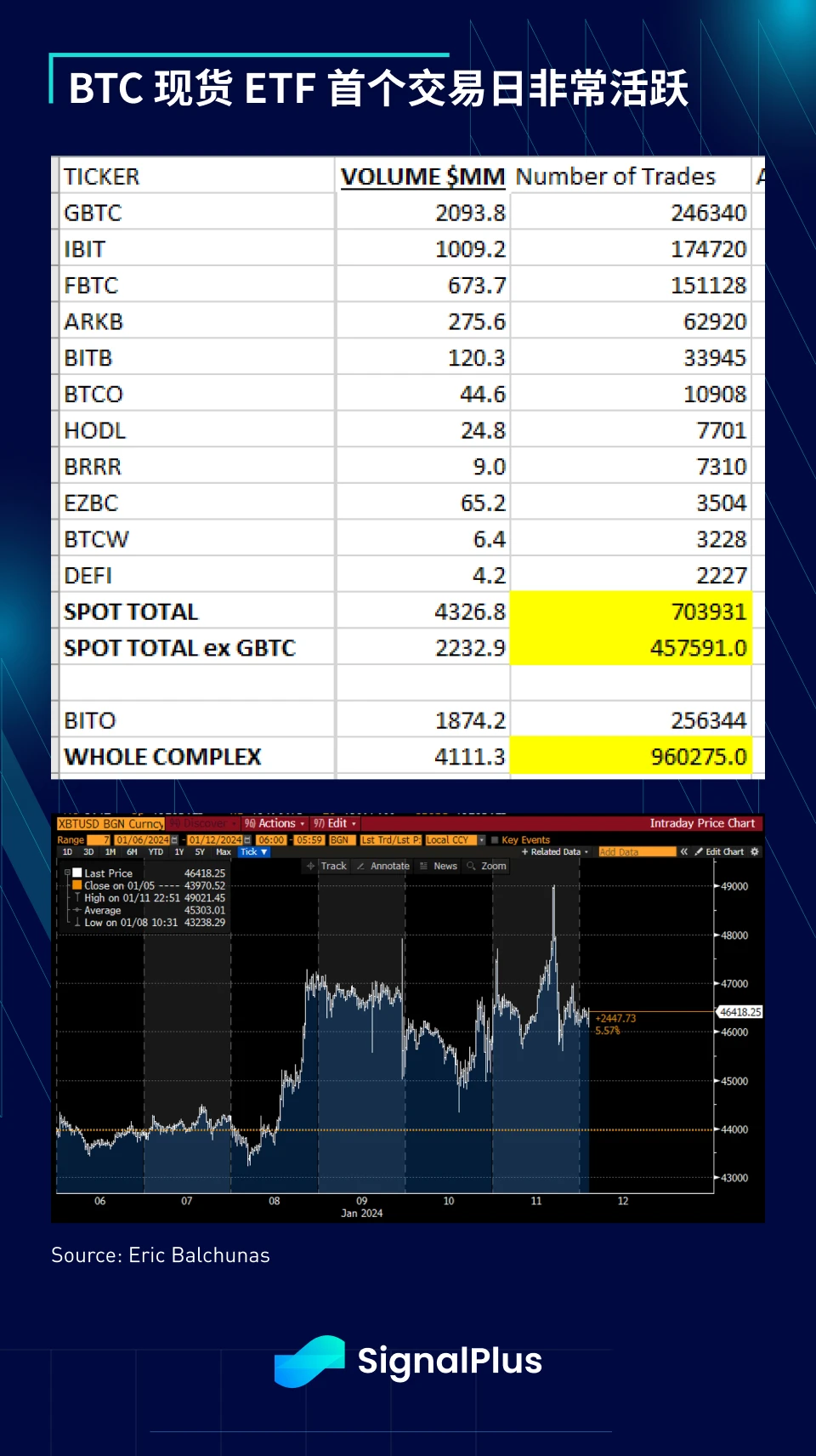Open the end date calendar picker icon

pyautogui.click(x=247, y=840)
